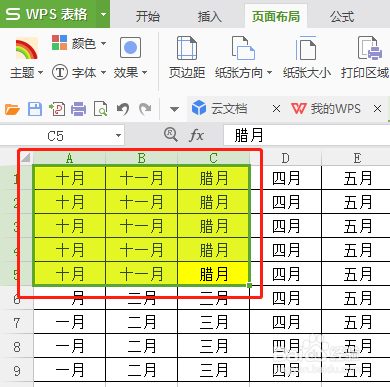Click the 纸张方向 orientation icon
Viewport: 390px width, 387px height.
tap(243, 49)
